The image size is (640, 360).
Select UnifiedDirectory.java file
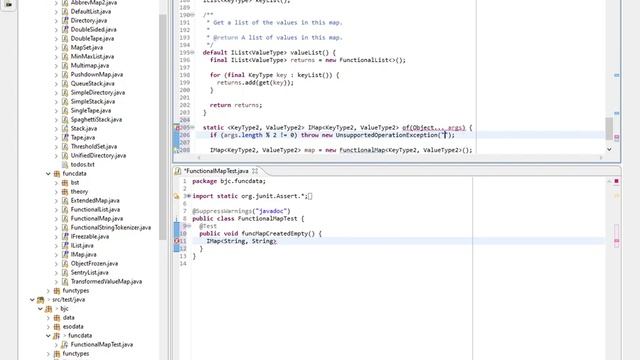[x=98, y=155]
